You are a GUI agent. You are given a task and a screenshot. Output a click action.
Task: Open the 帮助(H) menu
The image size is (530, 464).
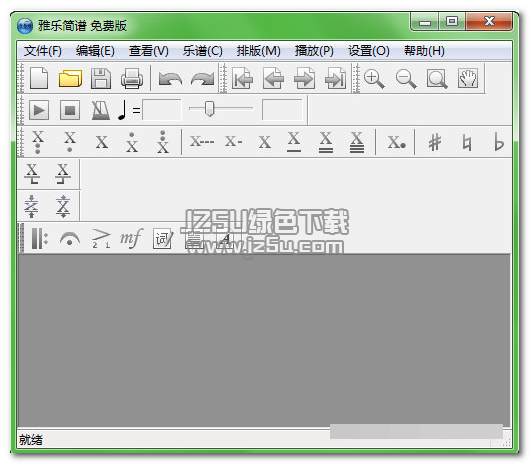tap(424, 51)
